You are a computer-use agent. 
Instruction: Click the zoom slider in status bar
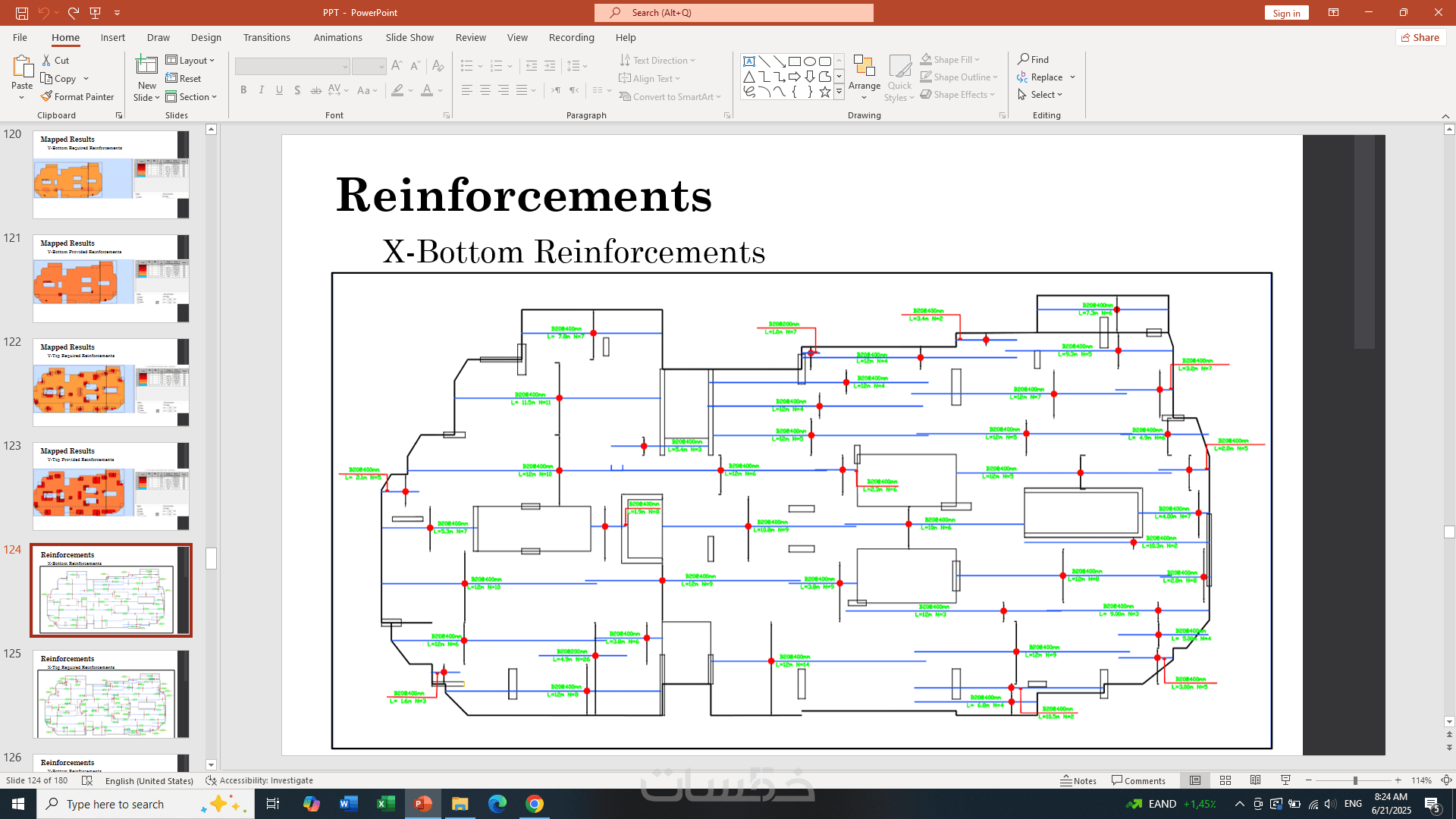coord(1354,780)
